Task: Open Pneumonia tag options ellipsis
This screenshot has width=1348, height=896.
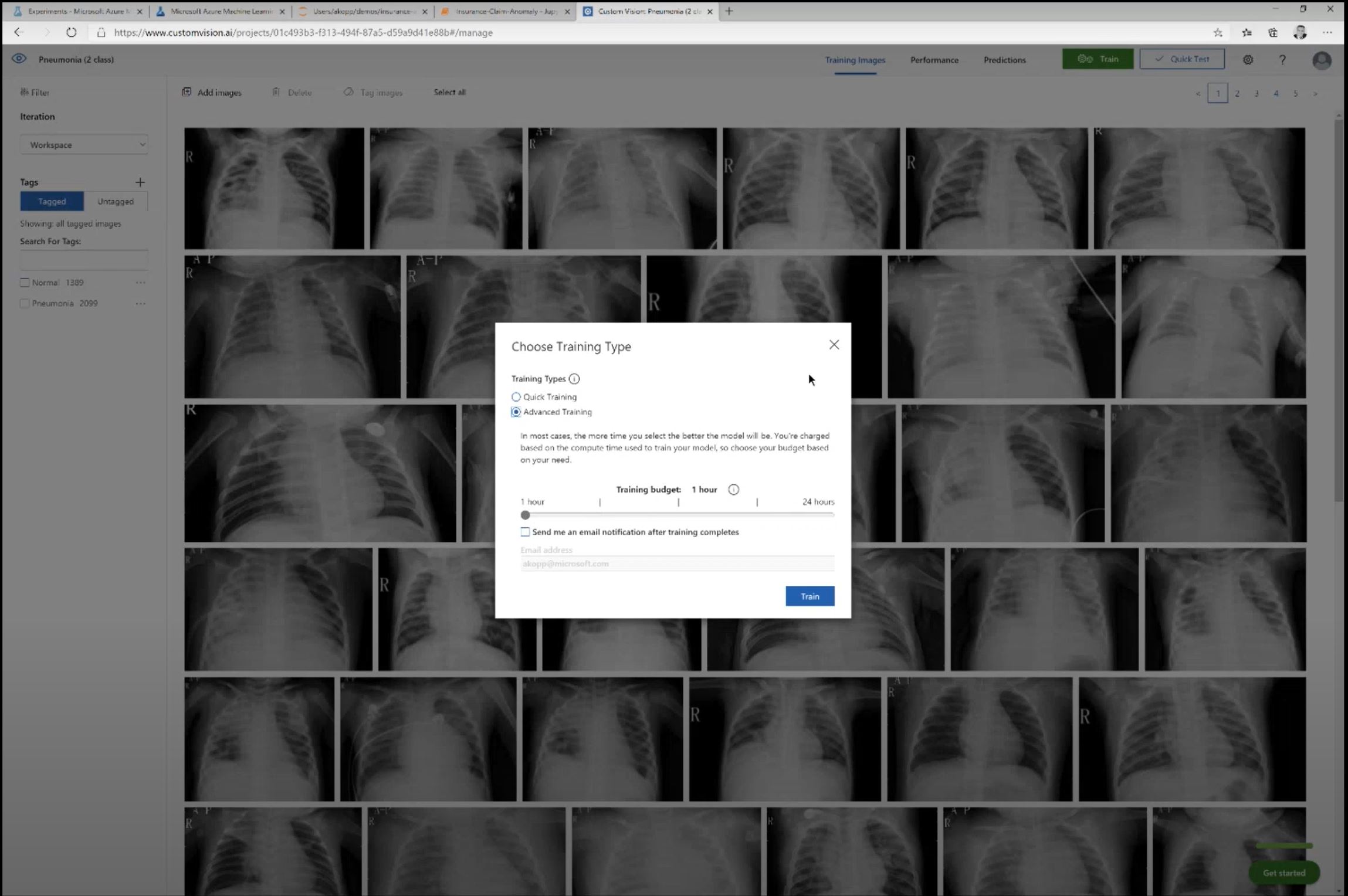Action: [x=140, y=304]
